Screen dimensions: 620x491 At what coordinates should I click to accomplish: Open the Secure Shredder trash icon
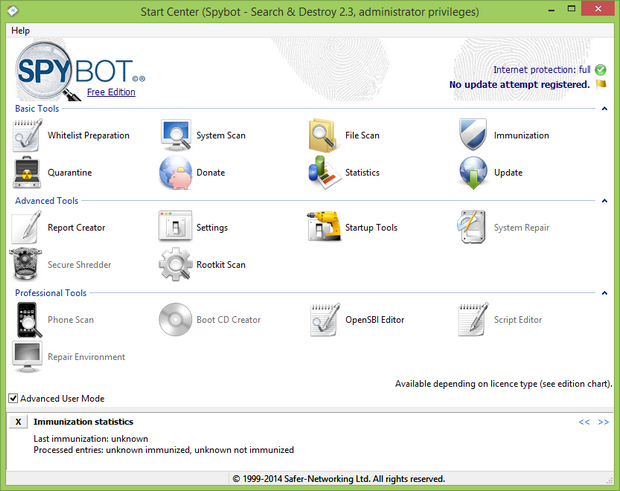[25, 264]
